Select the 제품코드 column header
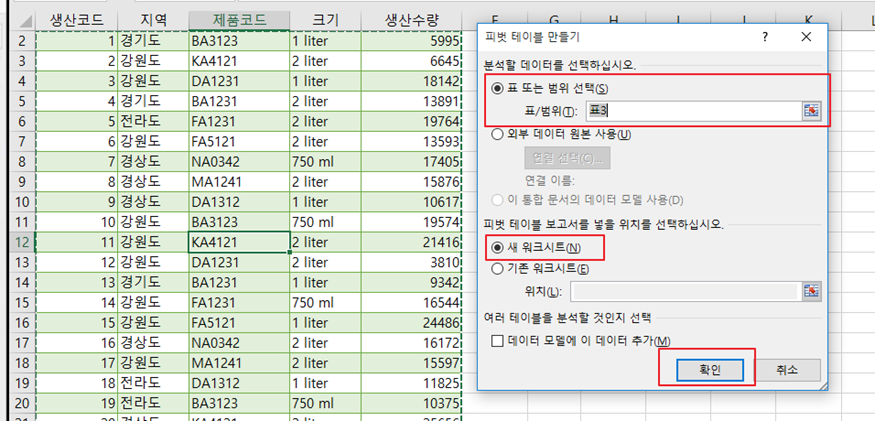The width and height of the screenshot is (875, 421). pyautogui.click(x=239, y=21)
